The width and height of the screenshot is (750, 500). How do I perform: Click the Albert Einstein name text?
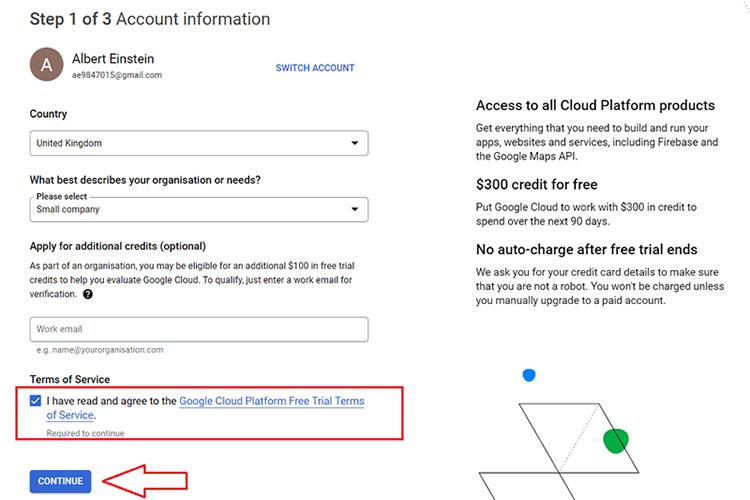coord(113,59)
